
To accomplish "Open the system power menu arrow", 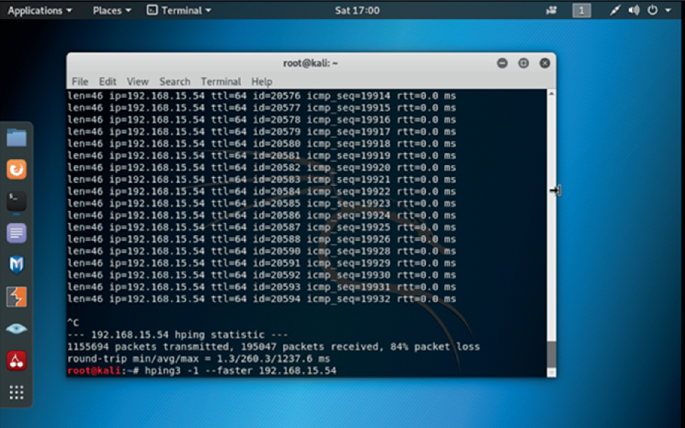I will click(x=670, y=10).
